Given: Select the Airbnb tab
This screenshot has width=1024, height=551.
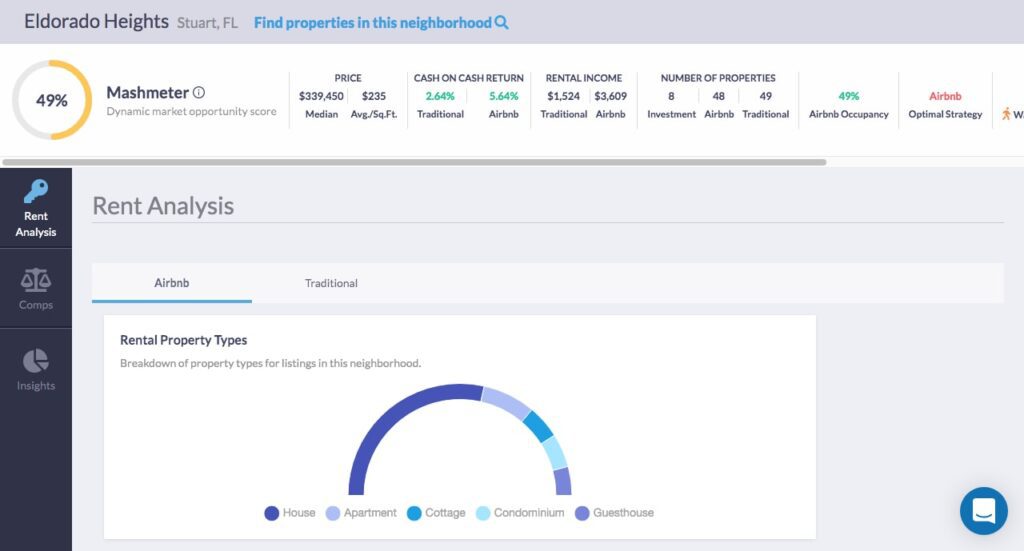Looking at the screenshot, I should tap(172, 283).
